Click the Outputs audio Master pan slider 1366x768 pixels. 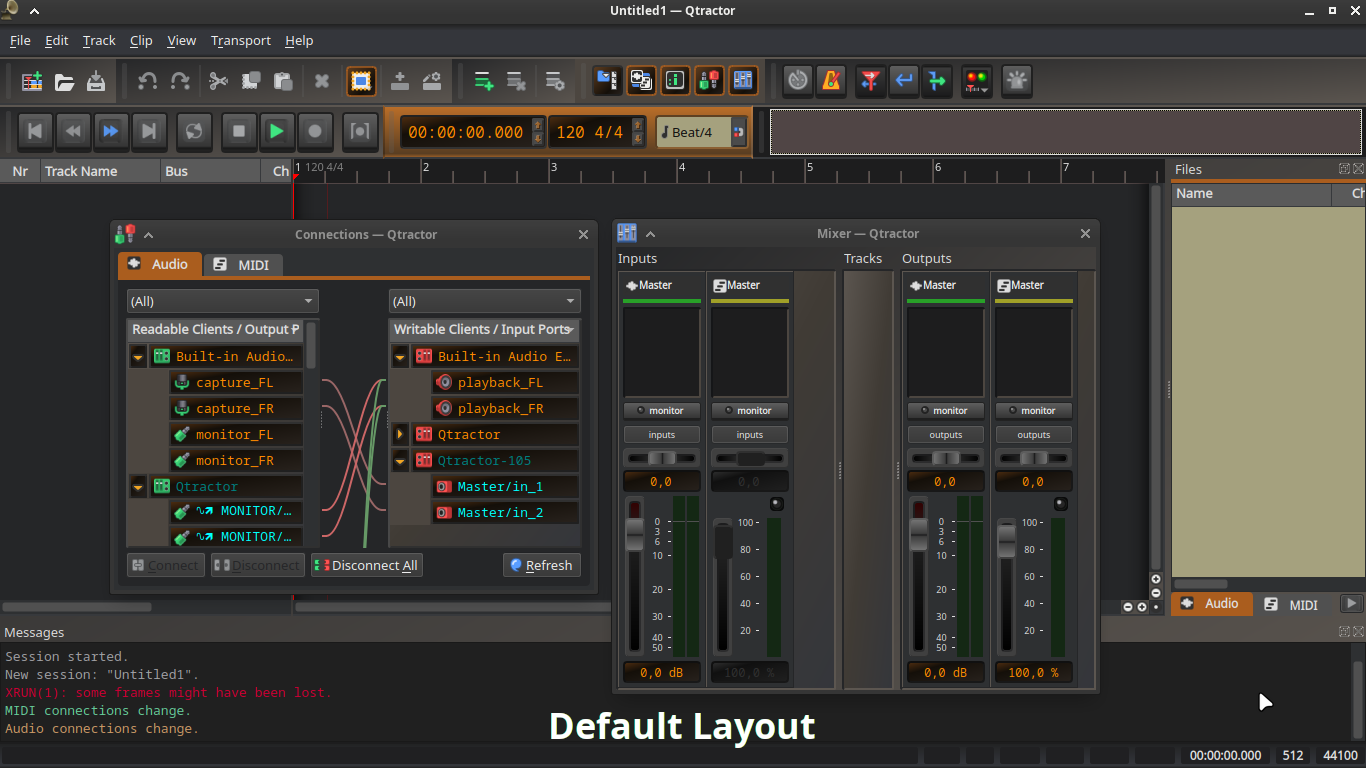(945, 458)
